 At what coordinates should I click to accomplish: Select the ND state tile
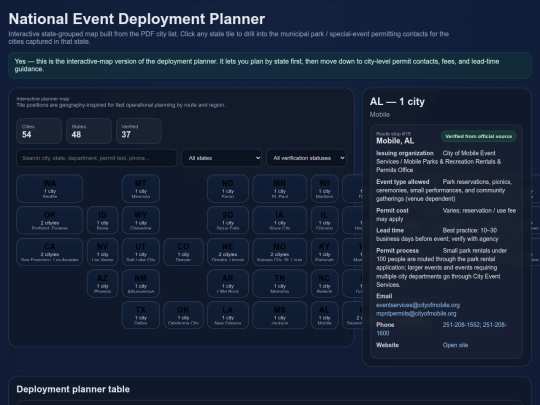pyautogui.click(x=228, y=188)
